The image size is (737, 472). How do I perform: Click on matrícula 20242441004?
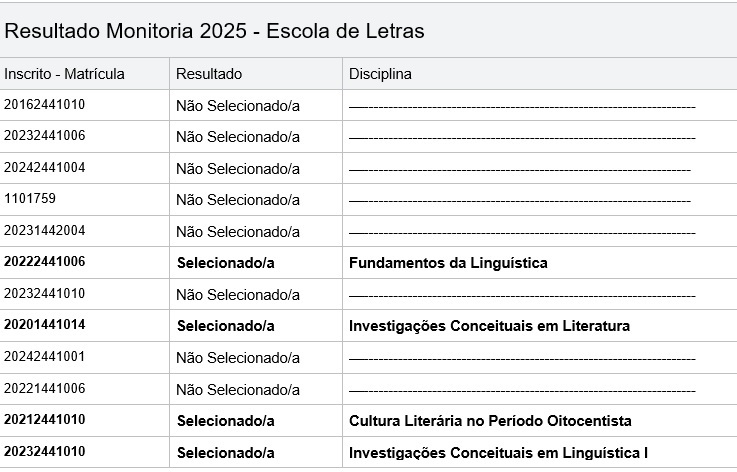(x=44, y=167)
